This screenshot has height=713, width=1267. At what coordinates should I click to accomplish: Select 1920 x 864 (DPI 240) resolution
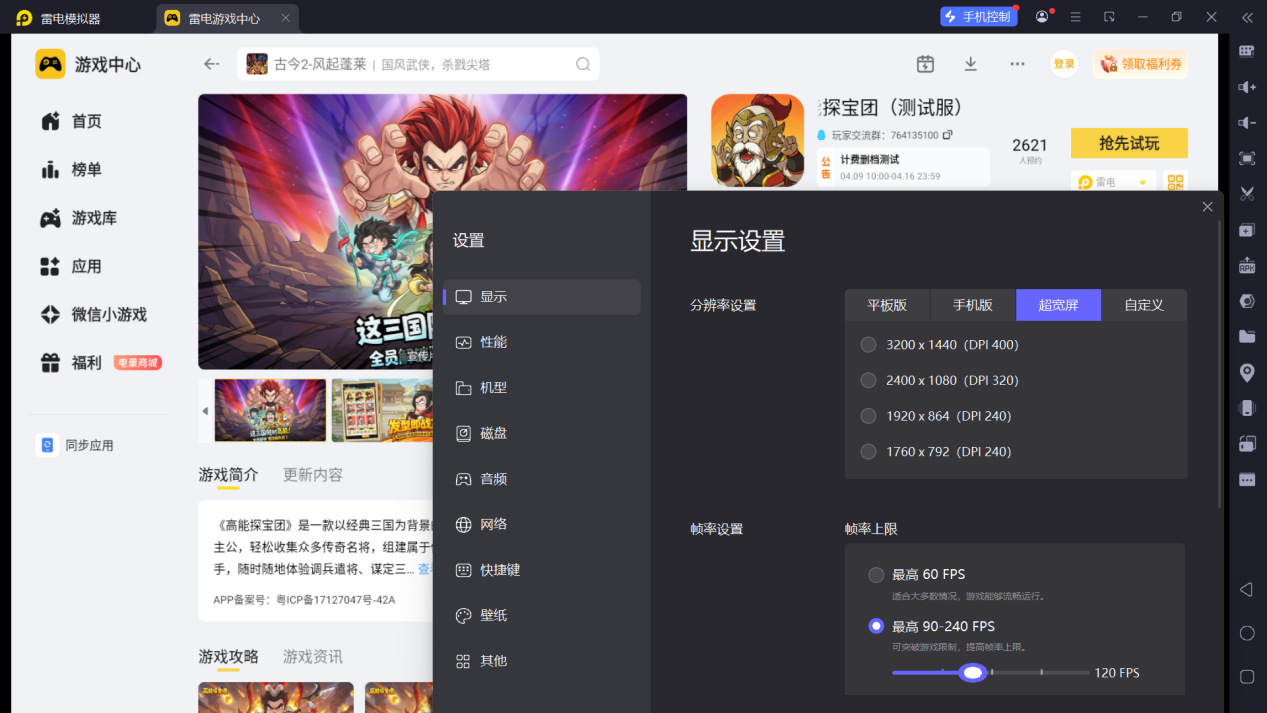pos(868,416)
